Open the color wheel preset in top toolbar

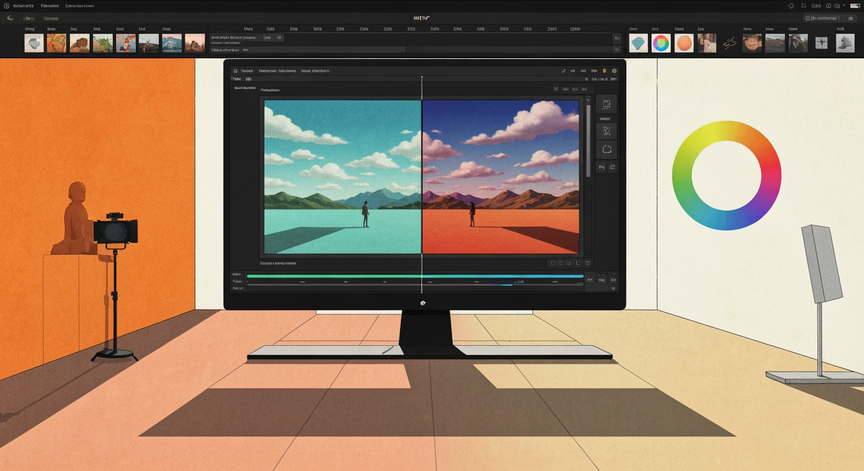[x=661, y=43]
